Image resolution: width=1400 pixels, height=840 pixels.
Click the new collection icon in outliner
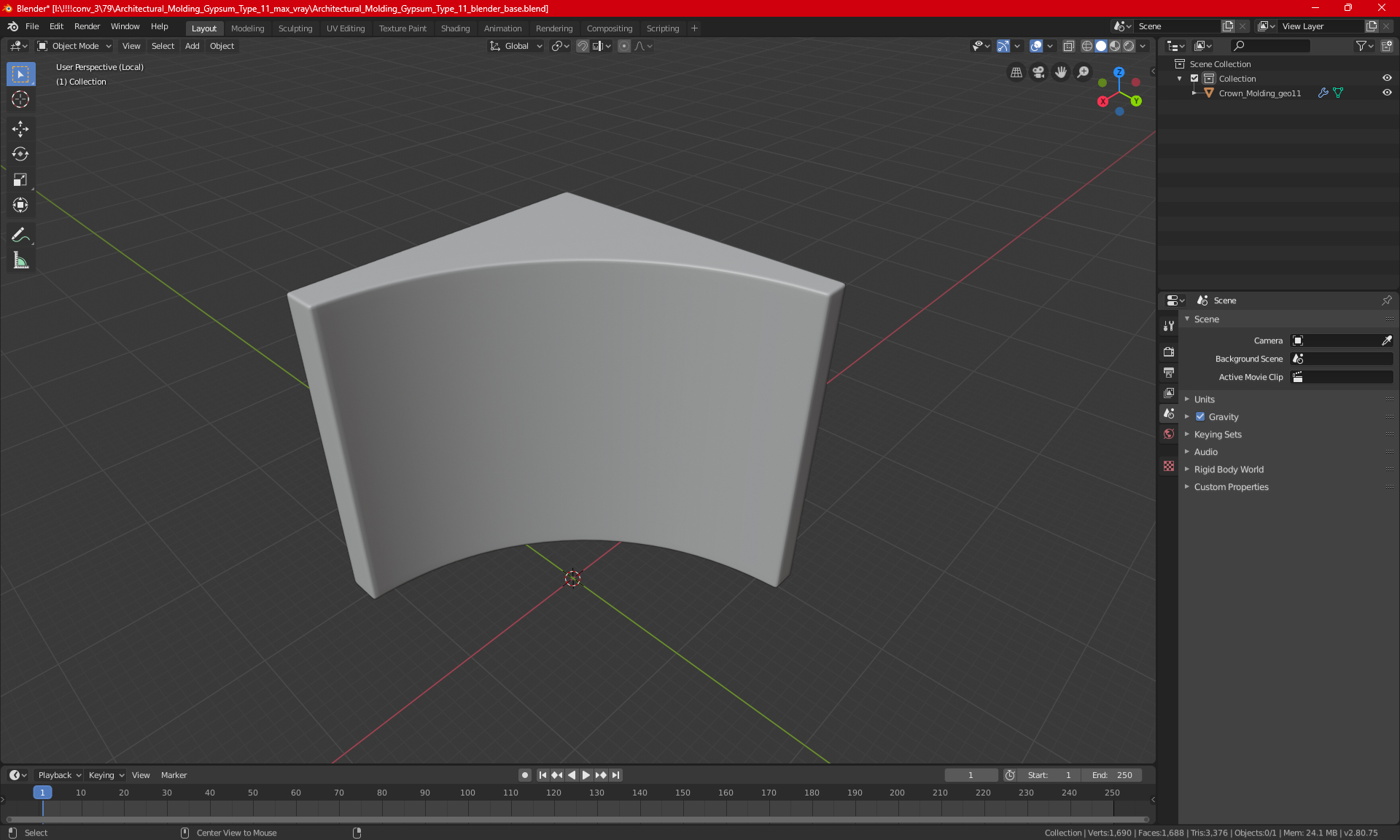(x=1387, y=46)
